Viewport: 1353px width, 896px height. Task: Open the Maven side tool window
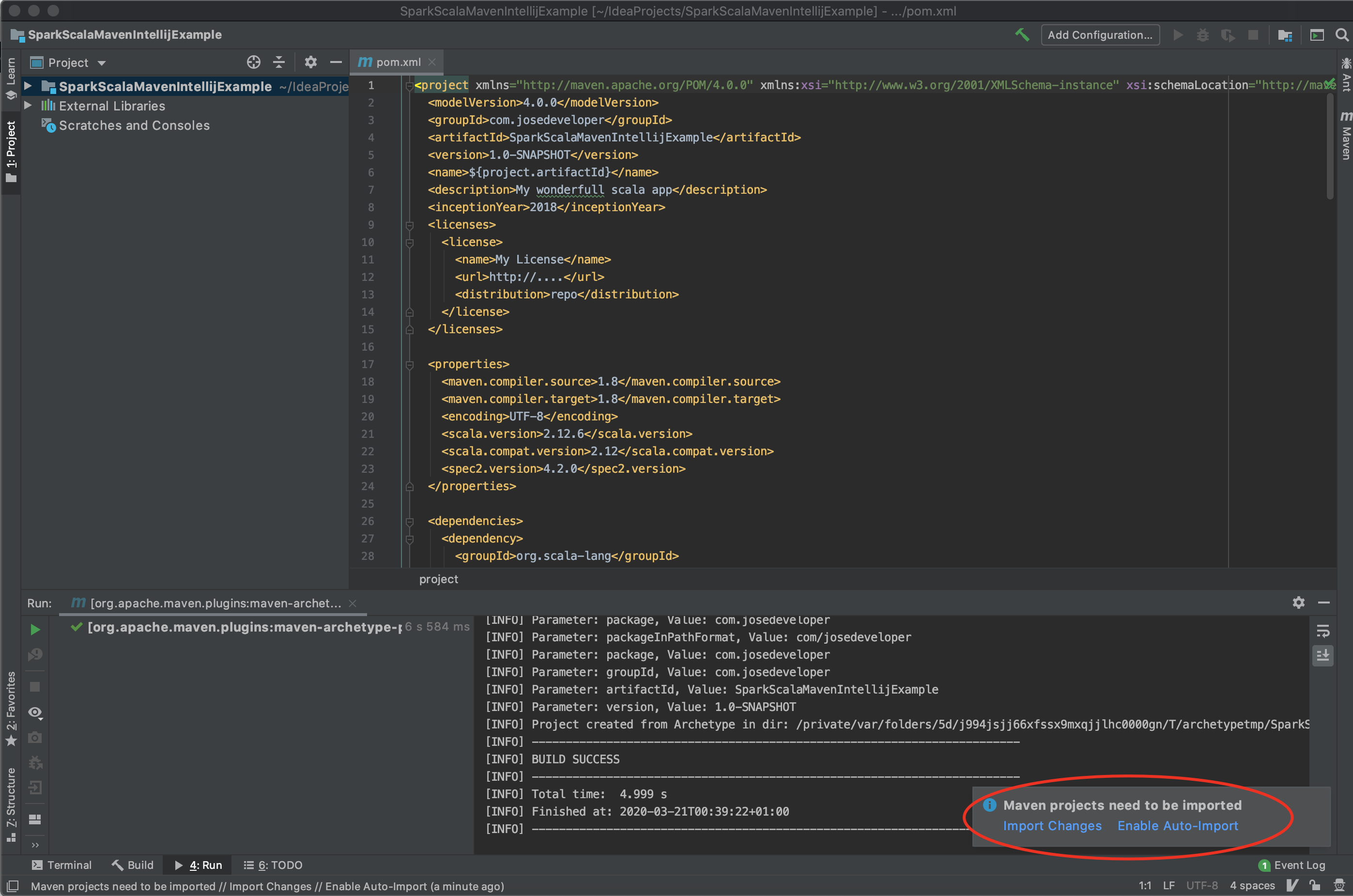point(1346,136)
